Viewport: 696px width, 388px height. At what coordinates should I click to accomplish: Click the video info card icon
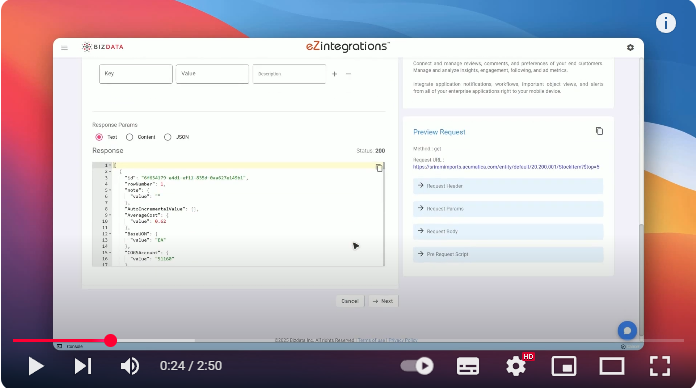pos(665,23)
